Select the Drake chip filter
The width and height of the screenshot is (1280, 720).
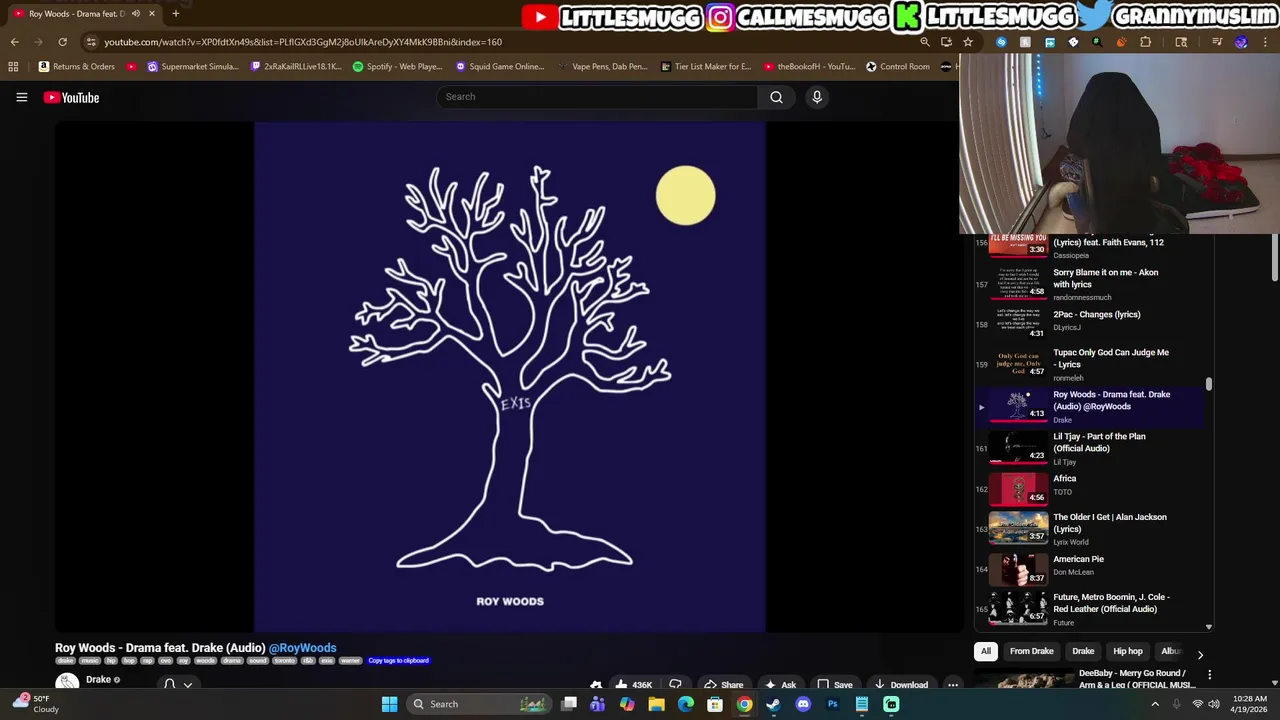(1083, 651)
